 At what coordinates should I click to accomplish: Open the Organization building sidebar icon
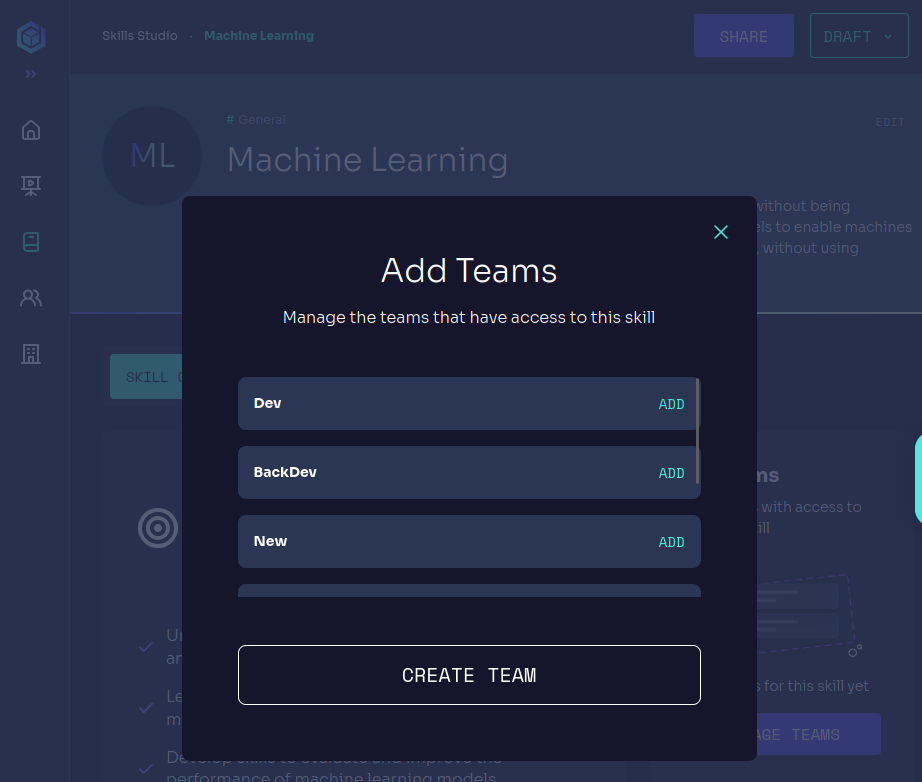31,354
